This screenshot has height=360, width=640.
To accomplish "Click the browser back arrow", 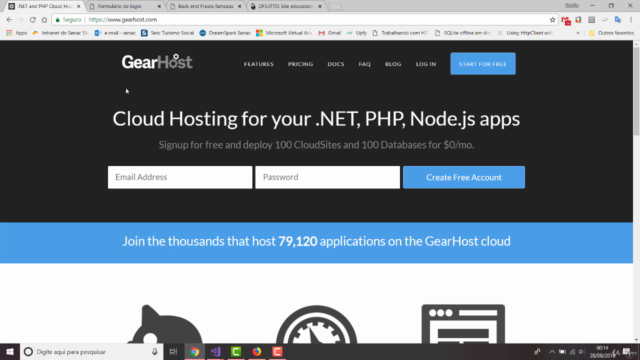I will point(9,20).
